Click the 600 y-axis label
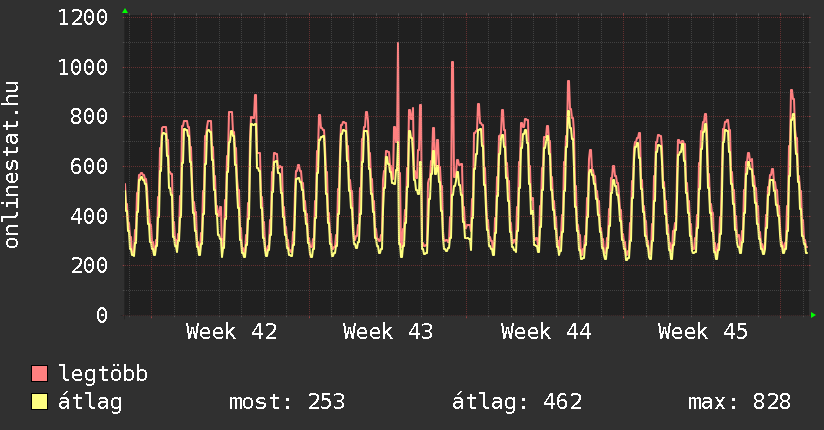 [x=90, y=167]
